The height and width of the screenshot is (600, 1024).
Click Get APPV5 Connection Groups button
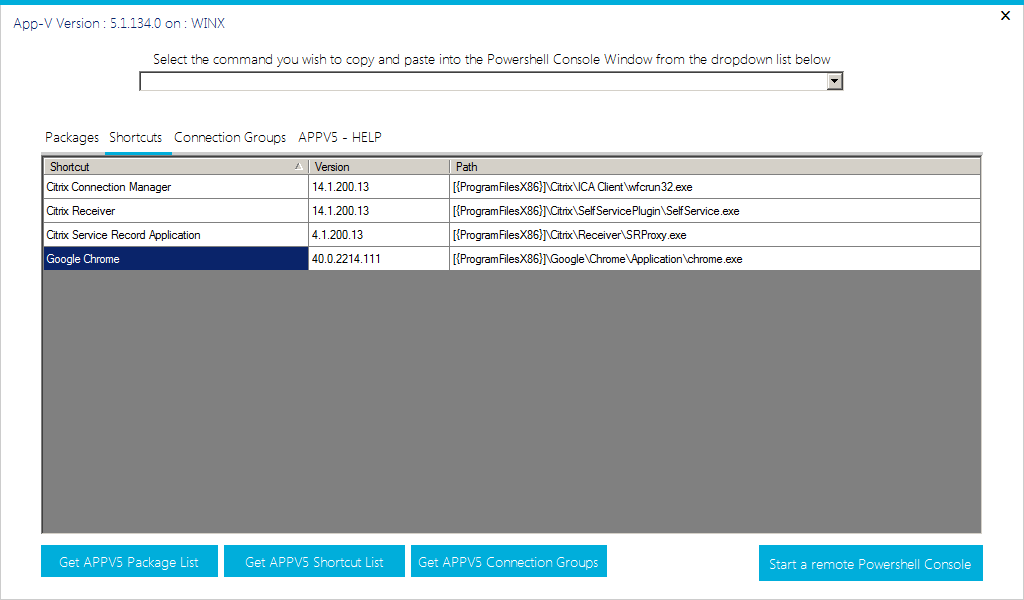pyautogui.click(x=509, y=561)
